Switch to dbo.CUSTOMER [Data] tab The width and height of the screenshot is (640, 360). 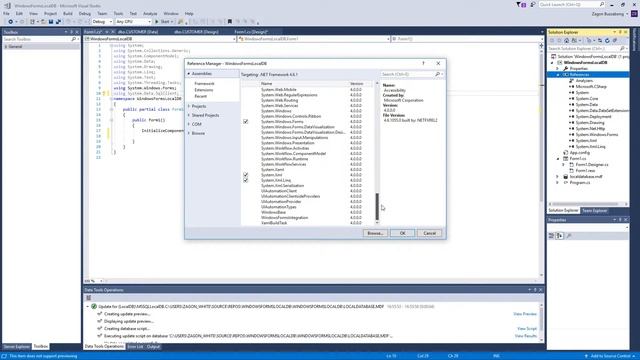tap(138, 32)
